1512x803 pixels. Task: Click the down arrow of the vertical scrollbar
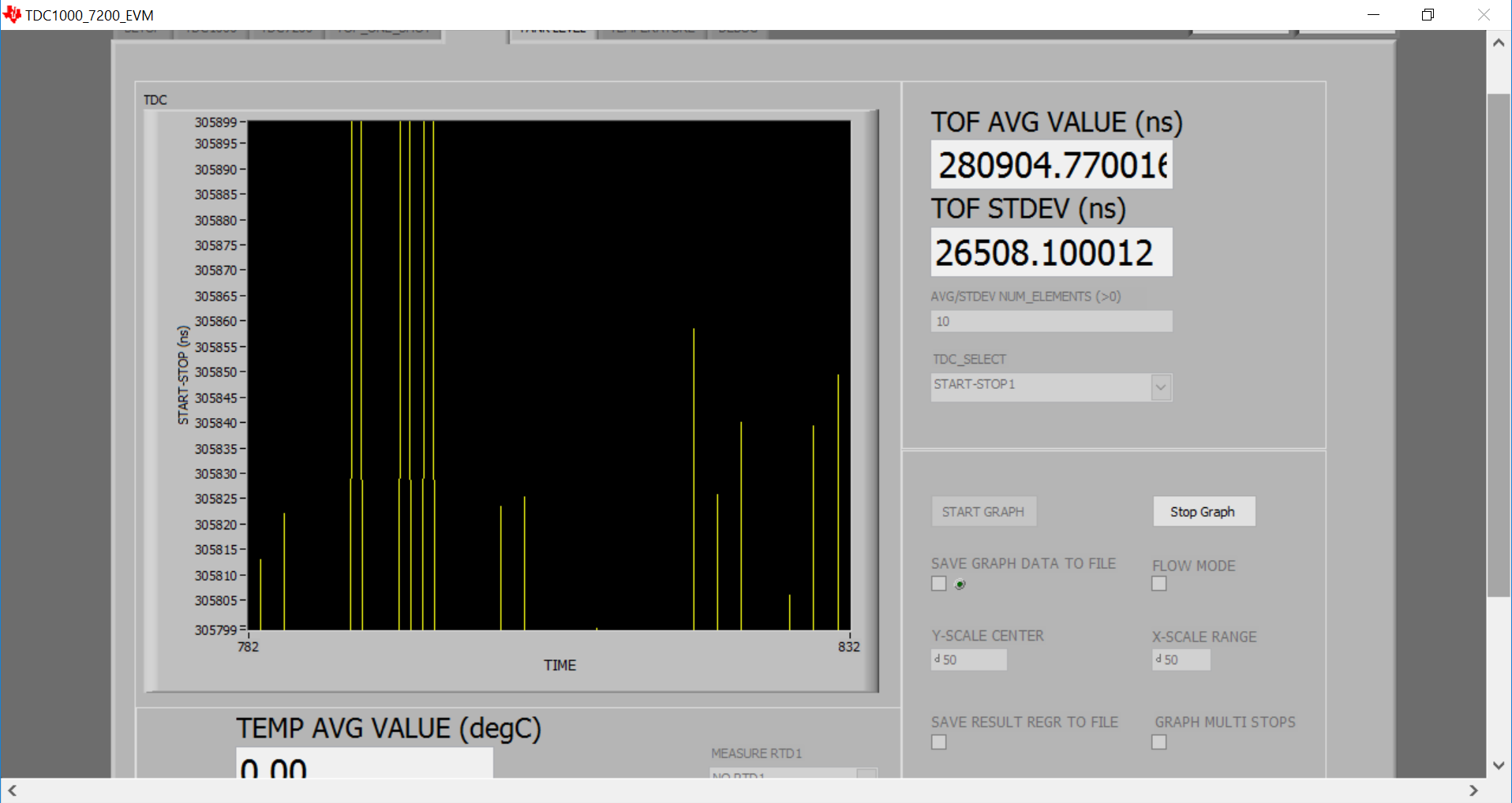click(1499, 765)
